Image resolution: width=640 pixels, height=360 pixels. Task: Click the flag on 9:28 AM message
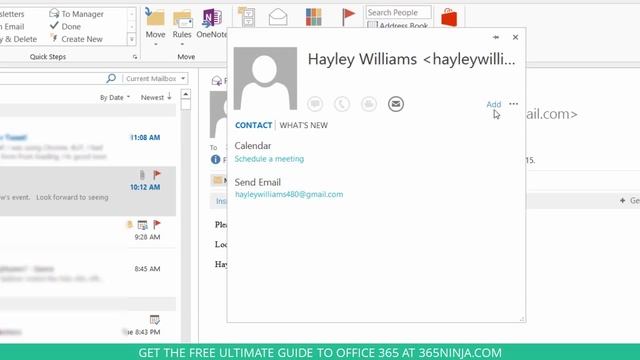click(x=157, y=224)
